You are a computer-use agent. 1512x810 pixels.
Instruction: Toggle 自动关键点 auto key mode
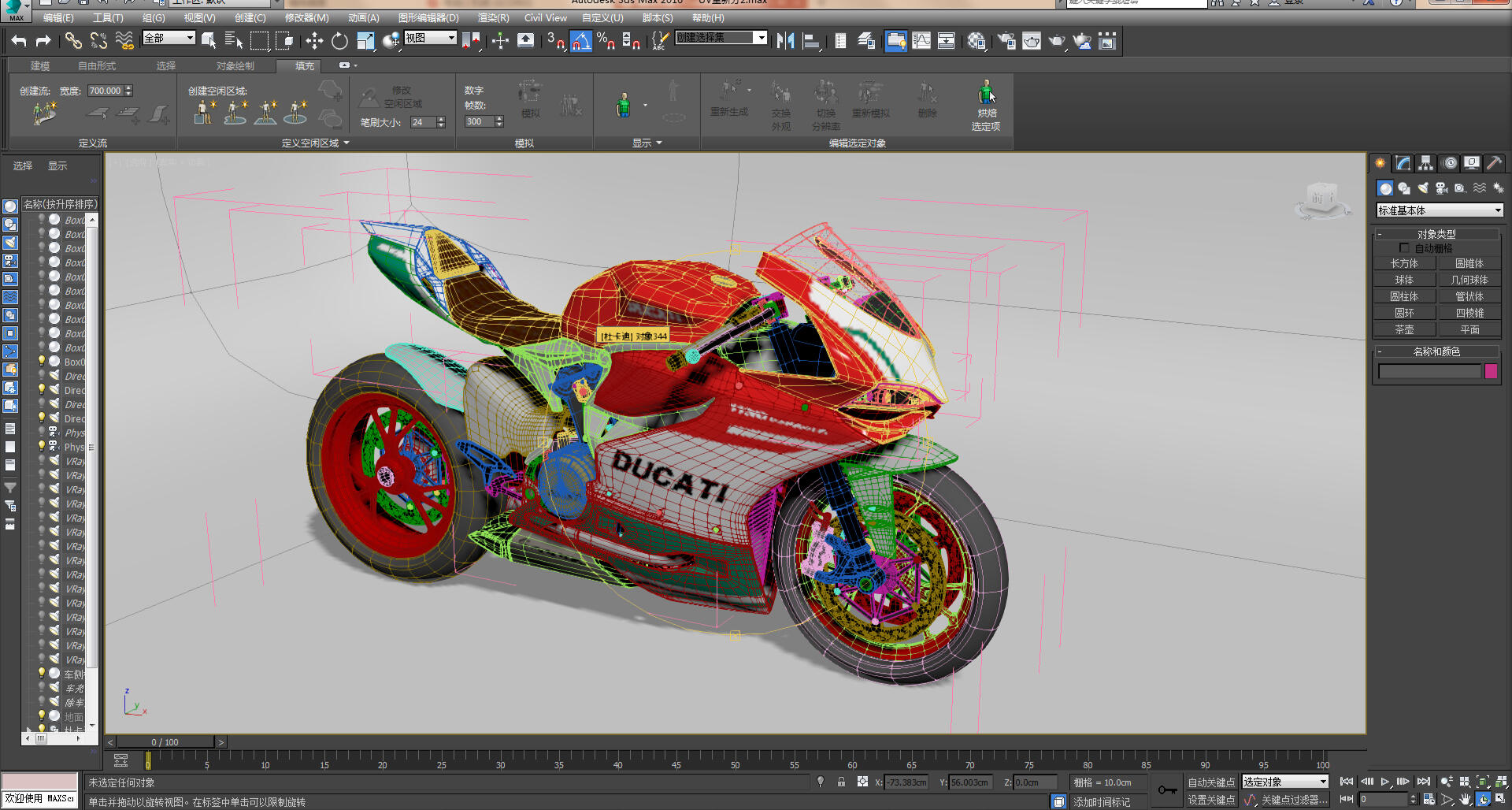point(1211,782)
